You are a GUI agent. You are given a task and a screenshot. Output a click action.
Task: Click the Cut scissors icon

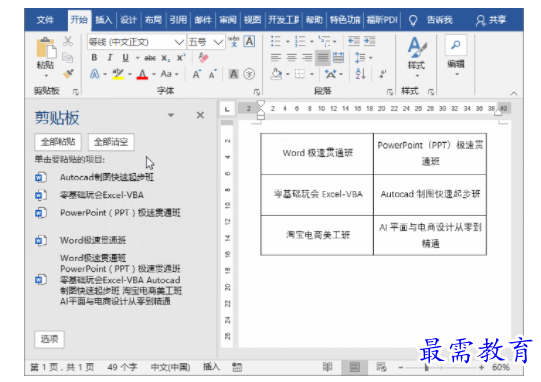pyautogui.click(x=68, y=41)
